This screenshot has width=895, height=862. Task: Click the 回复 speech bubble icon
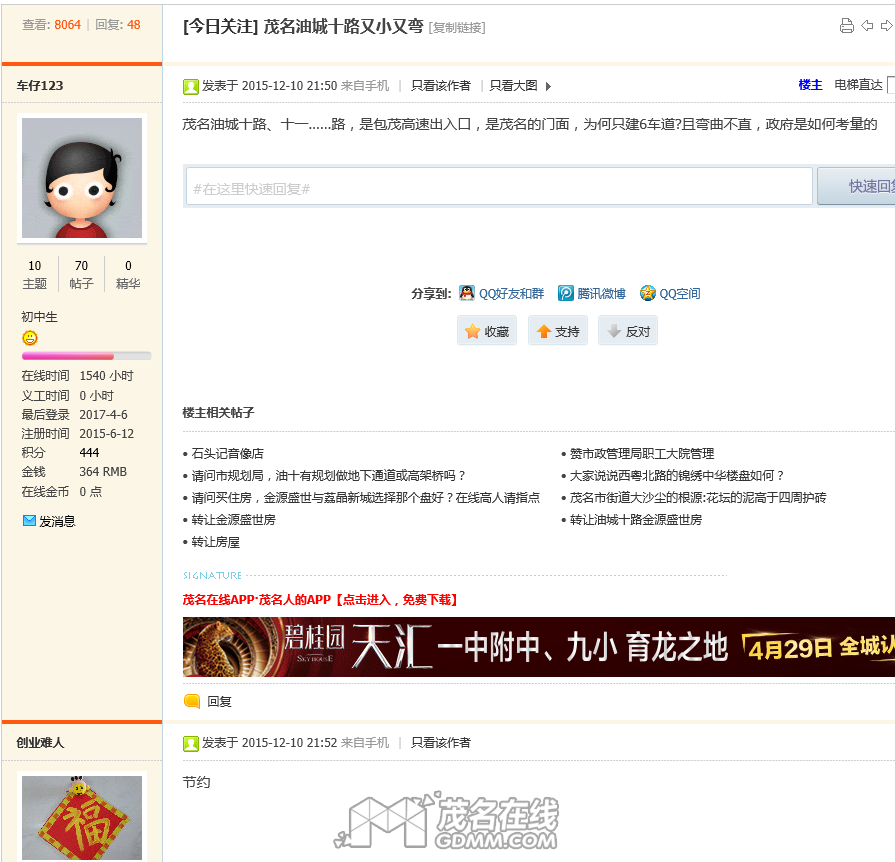click(192, 701)
